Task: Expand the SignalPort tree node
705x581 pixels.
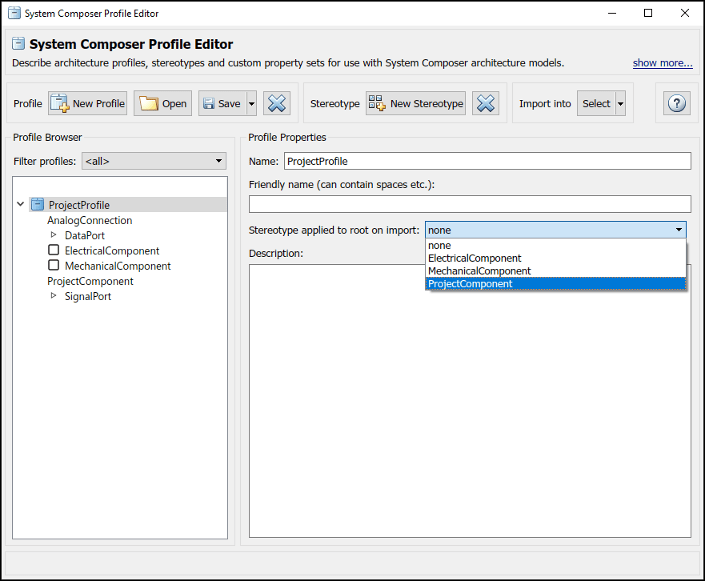Action: (54, 295)
